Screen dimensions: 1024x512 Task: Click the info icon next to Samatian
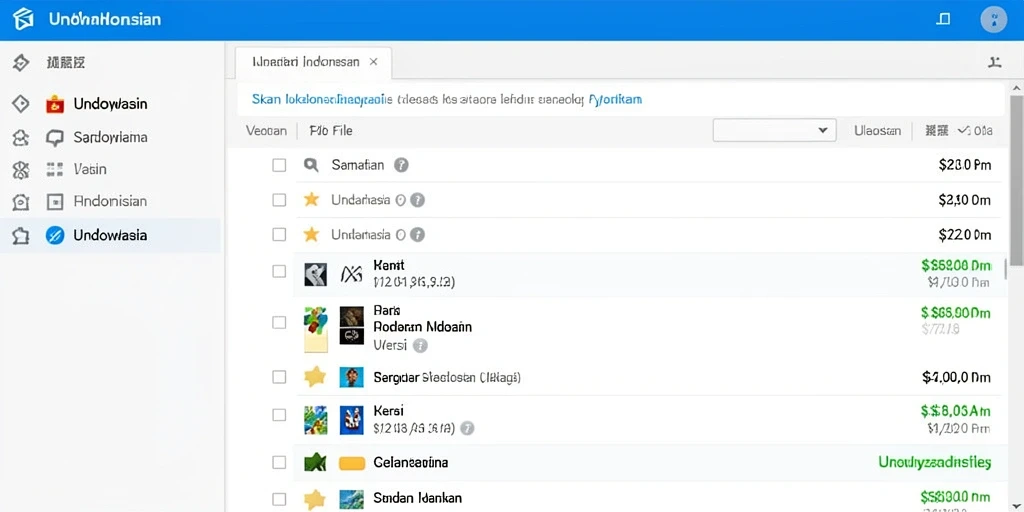pos(401,165)
